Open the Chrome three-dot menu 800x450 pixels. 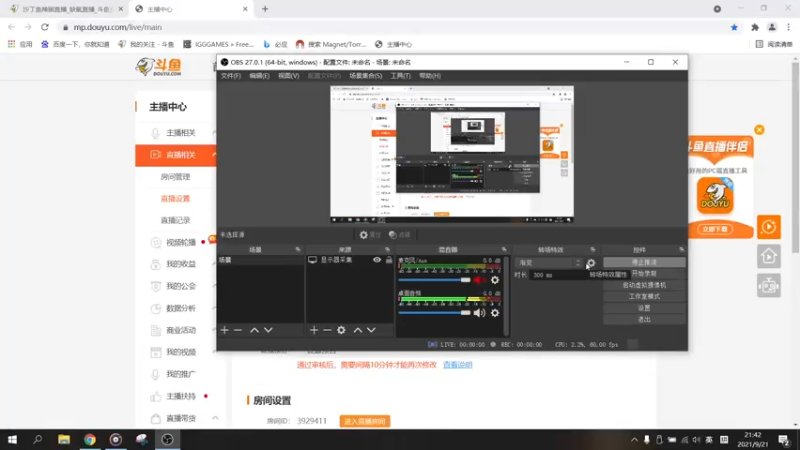[x=788, y=27]
